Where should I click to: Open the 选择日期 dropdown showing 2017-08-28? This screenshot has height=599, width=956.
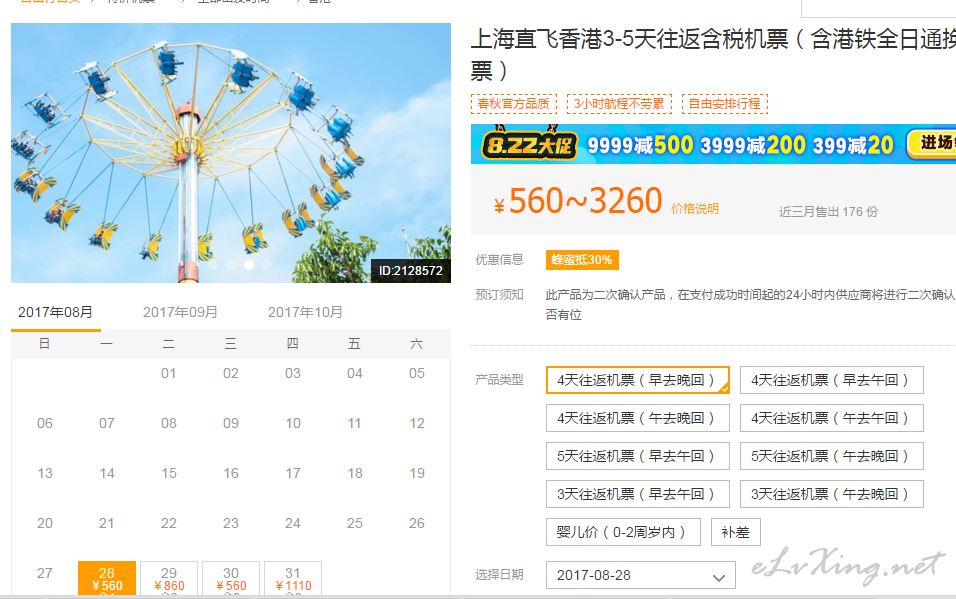(641, 575)
